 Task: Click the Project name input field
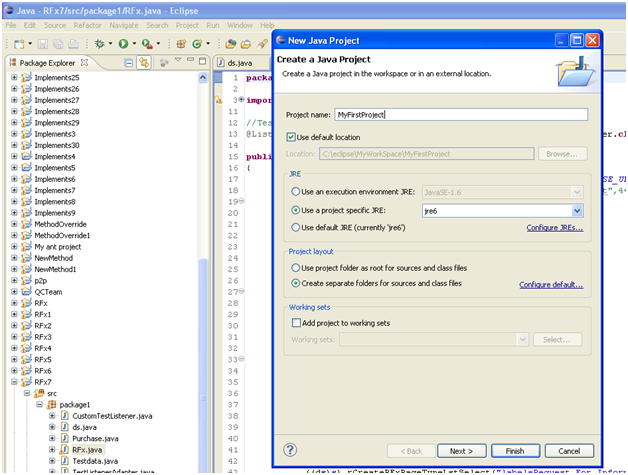461,115
